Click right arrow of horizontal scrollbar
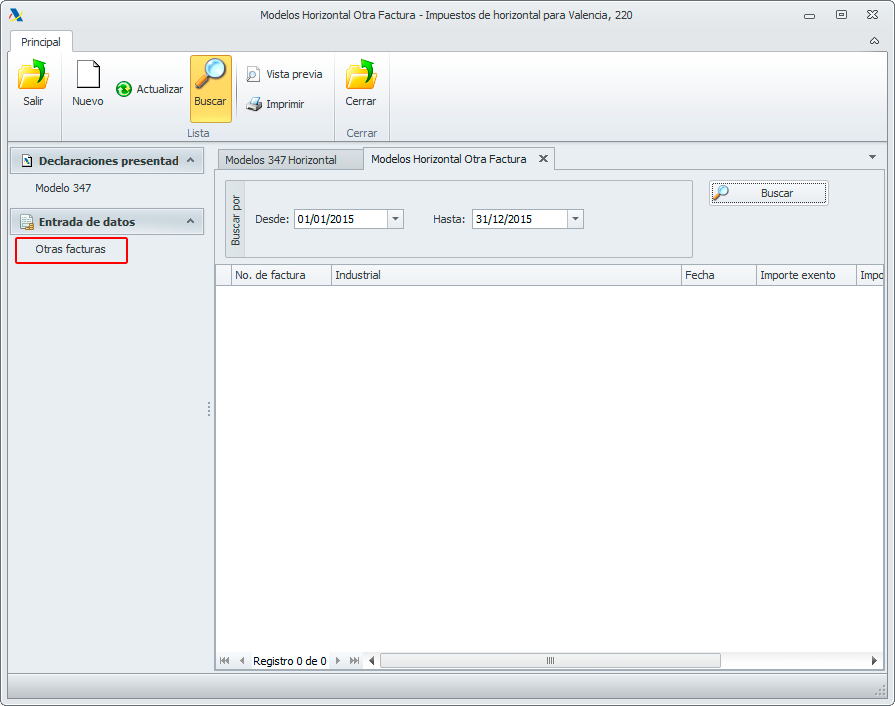Screen dimensions: 895x706 (874, 660)
